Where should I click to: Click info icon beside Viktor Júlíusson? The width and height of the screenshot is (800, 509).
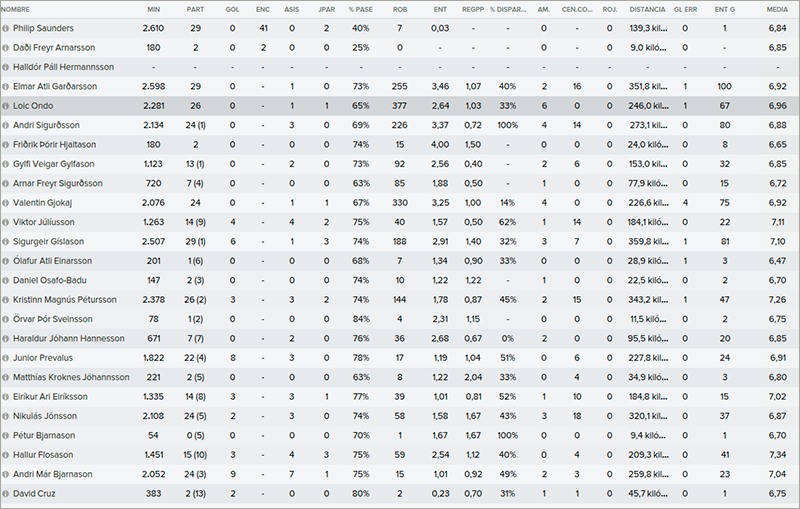click(x=6, y=222)
